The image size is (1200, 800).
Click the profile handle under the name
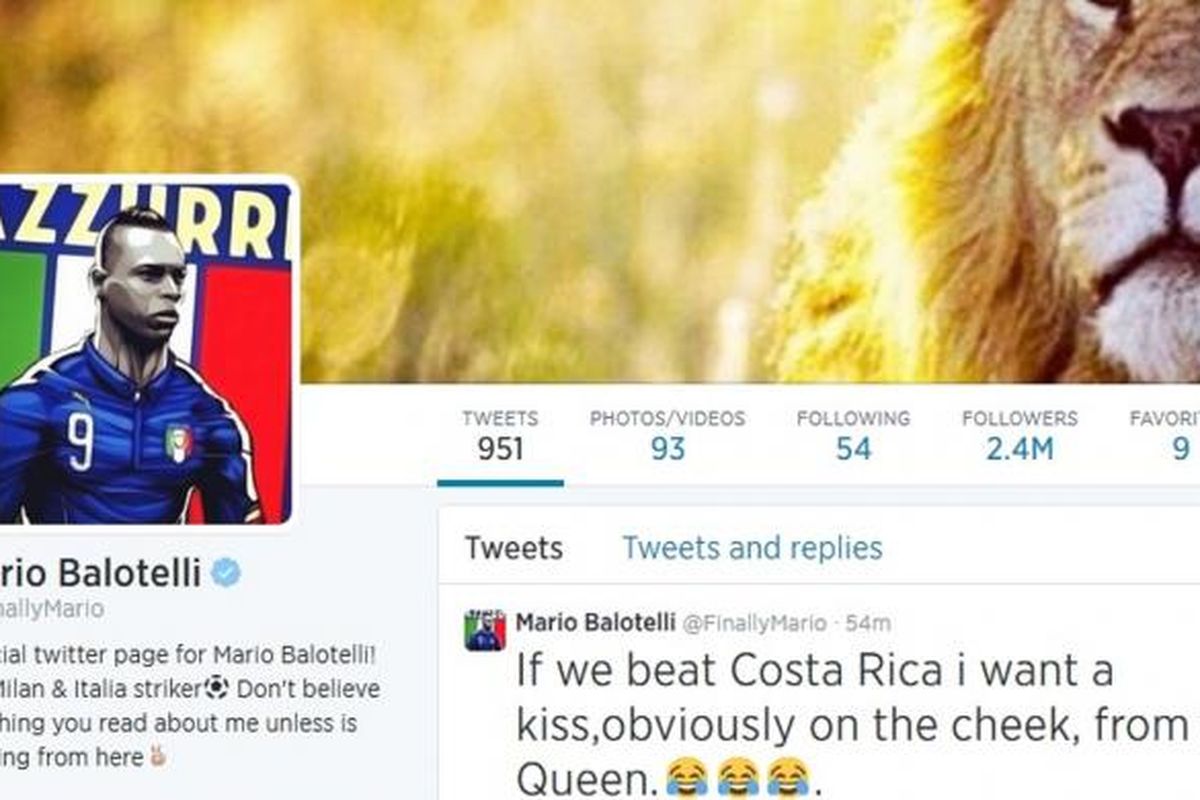(x=52, y=609)
